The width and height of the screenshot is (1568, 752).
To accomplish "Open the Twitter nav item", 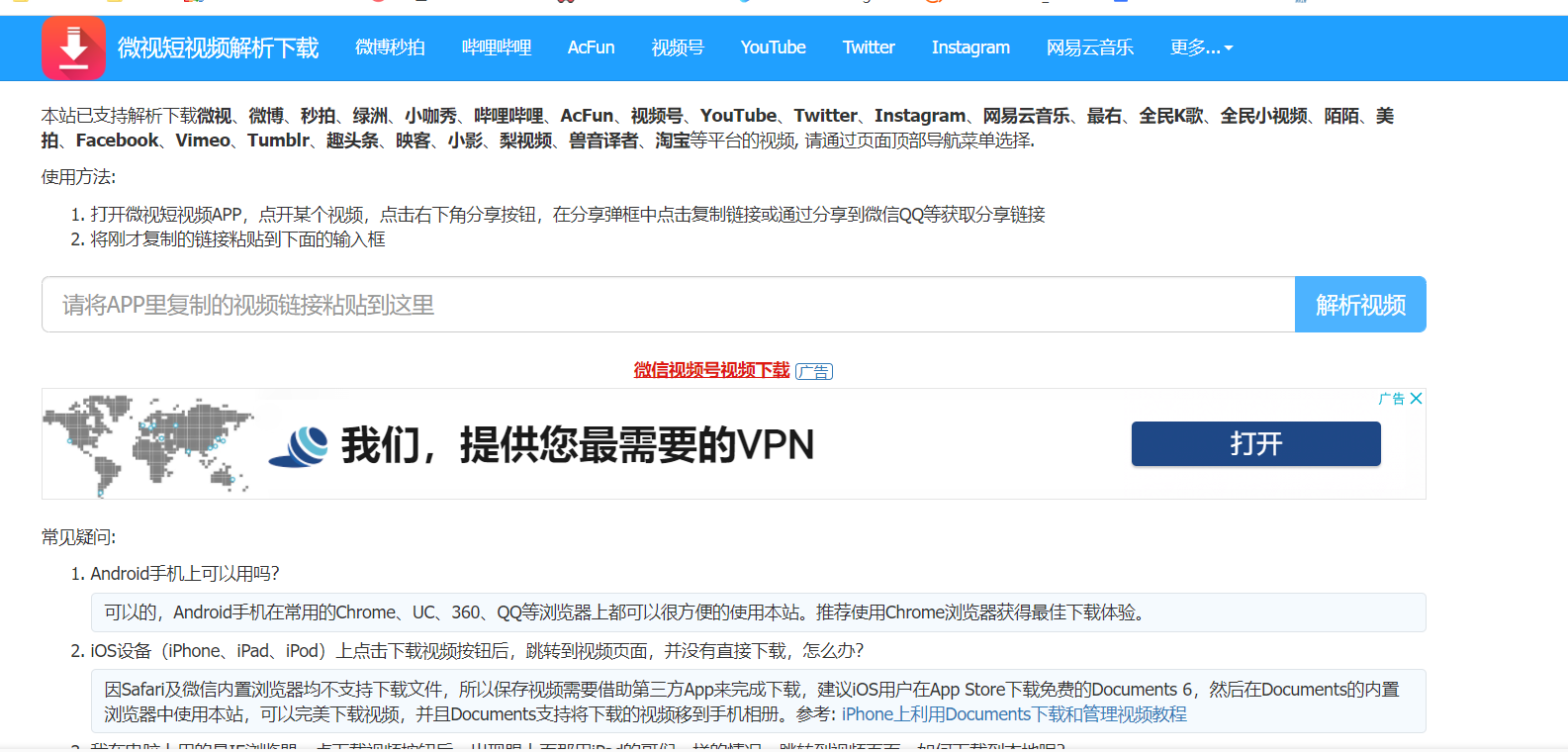I will (x=869, y=47).
